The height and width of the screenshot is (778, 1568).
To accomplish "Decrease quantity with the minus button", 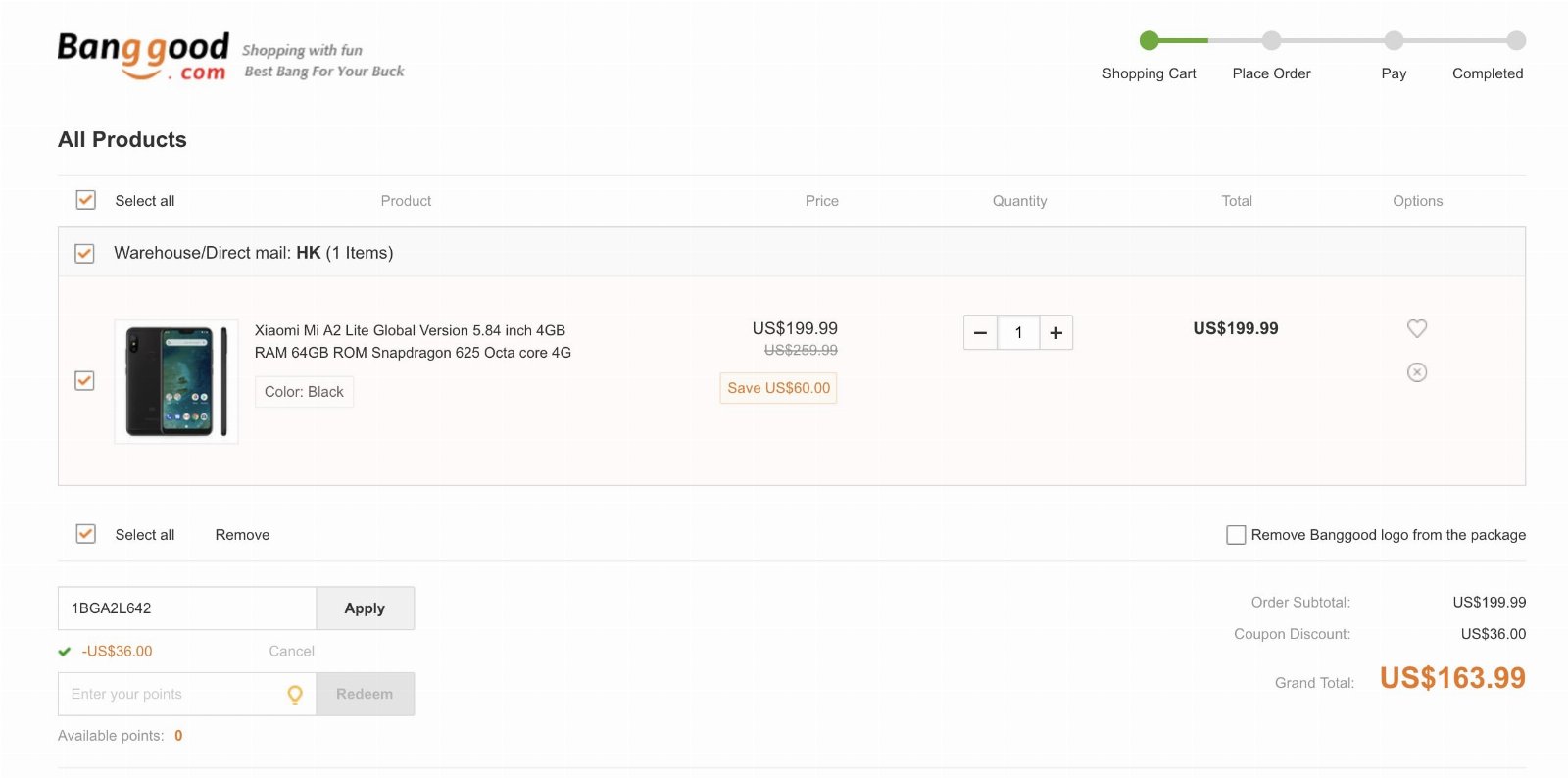I will 980,333.
